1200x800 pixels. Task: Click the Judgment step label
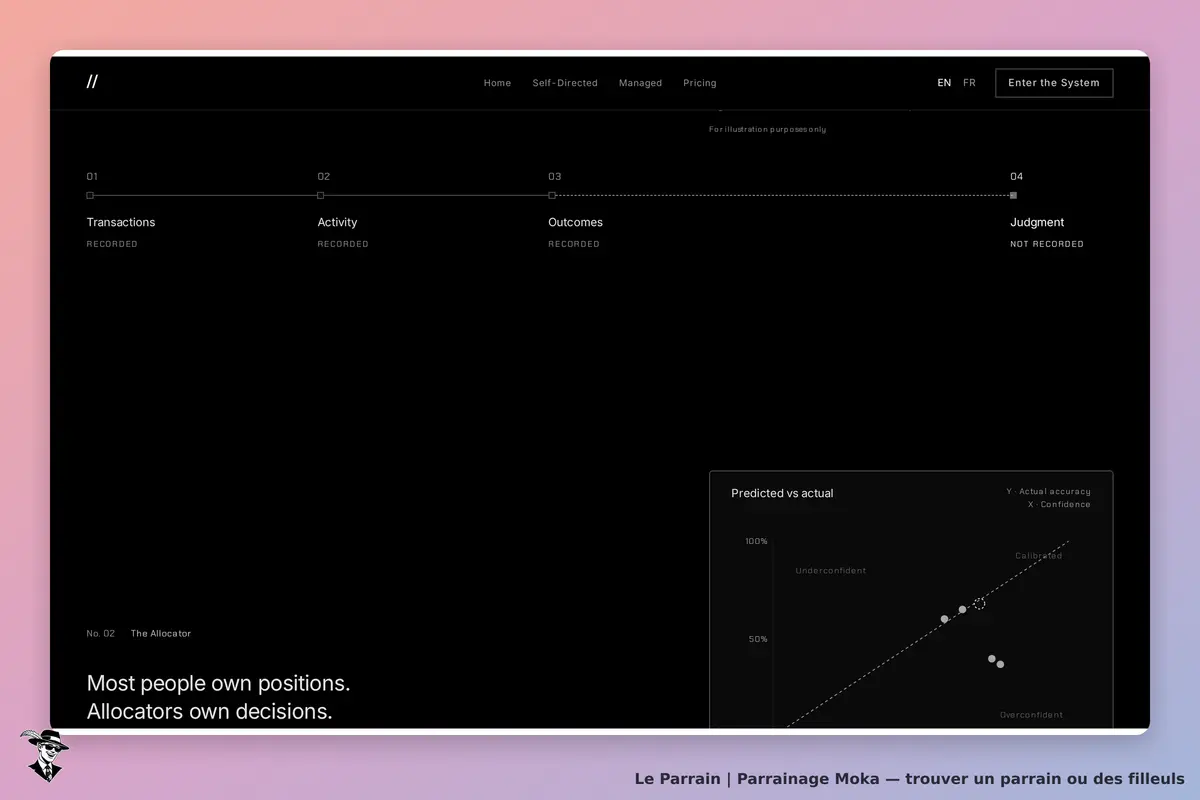pyautogui.click(x=1037, y=222)
